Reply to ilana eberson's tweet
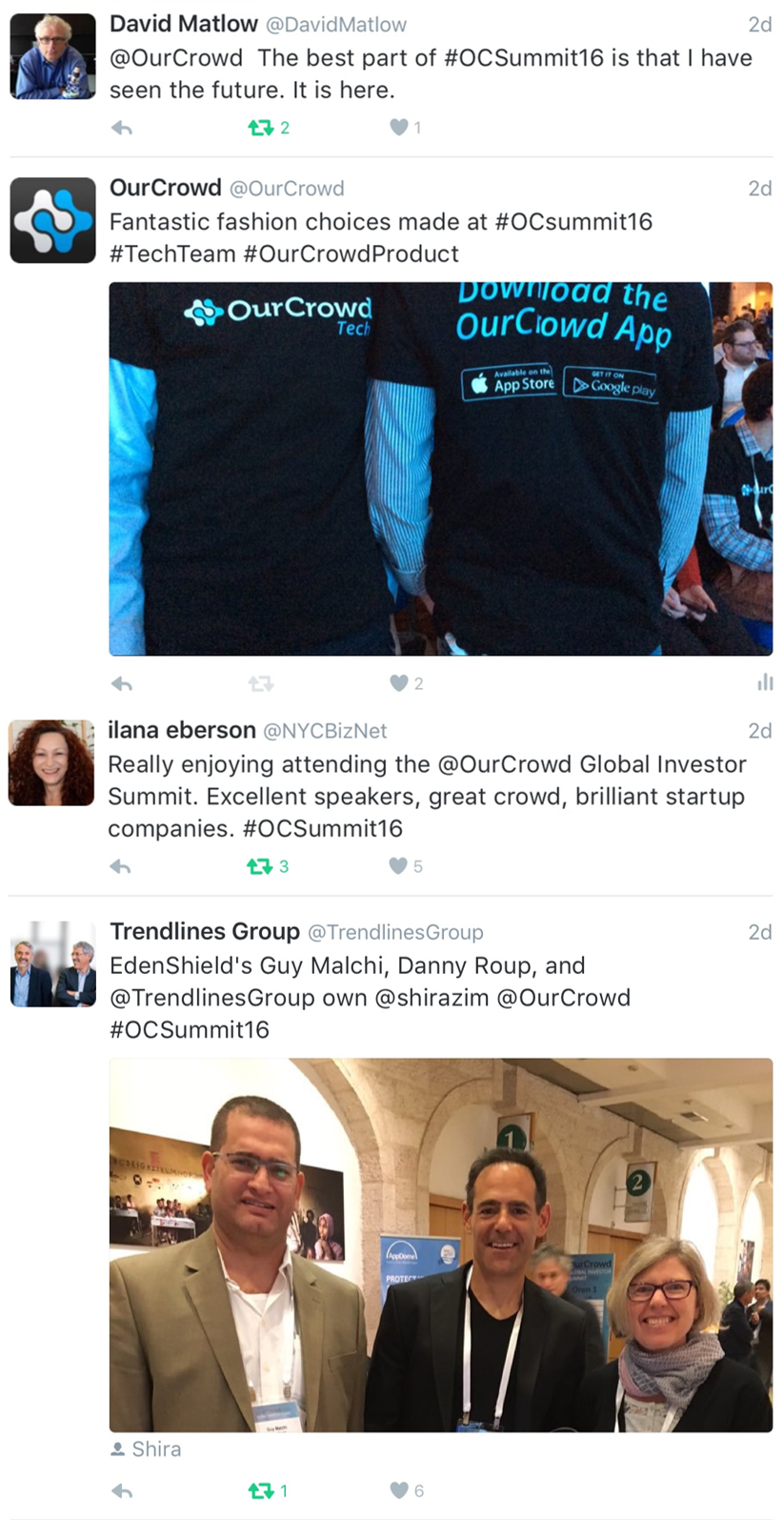The width and height of the screenshot is (784, 1520). click(x=120, y=866)
